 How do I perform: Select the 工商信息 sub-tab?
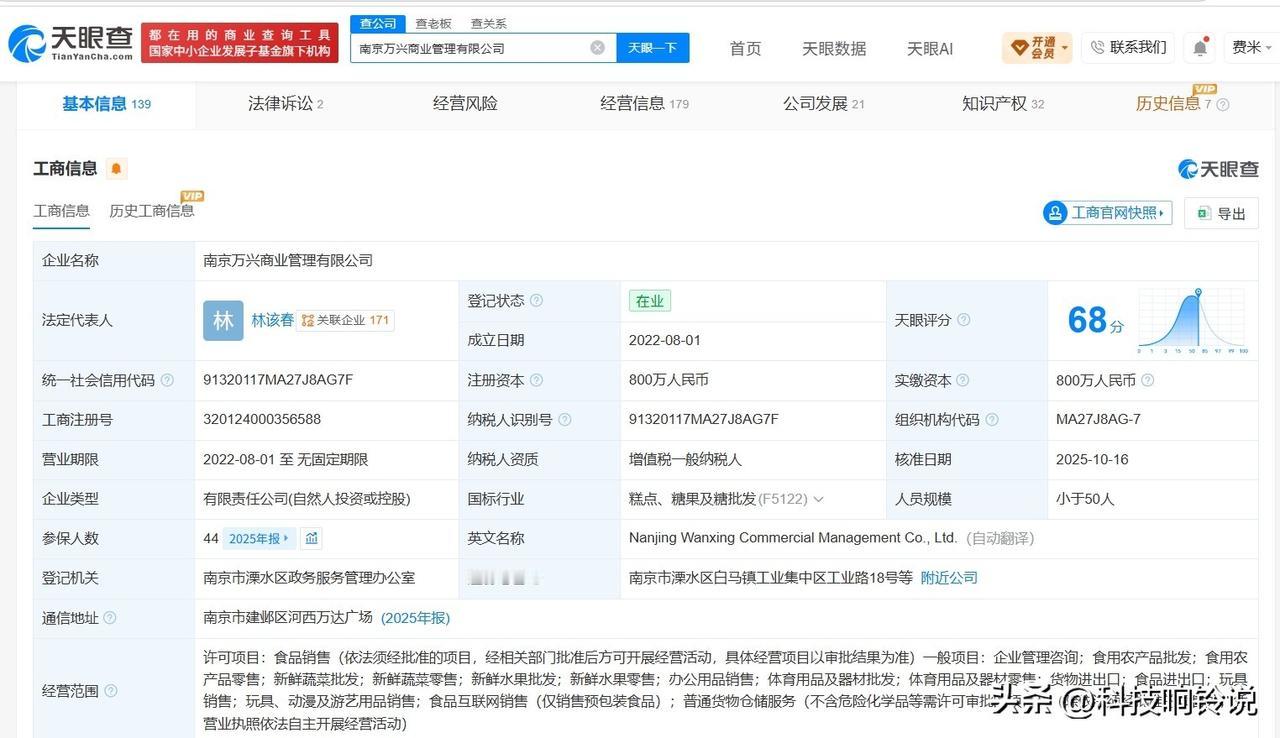[x=61, y=211]
